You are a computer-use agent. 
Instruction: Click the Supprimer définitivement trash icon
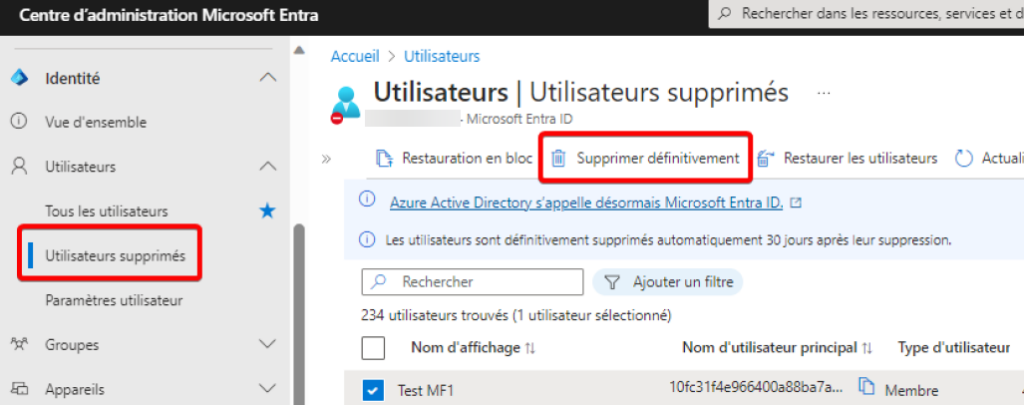[x=558, y=158]
